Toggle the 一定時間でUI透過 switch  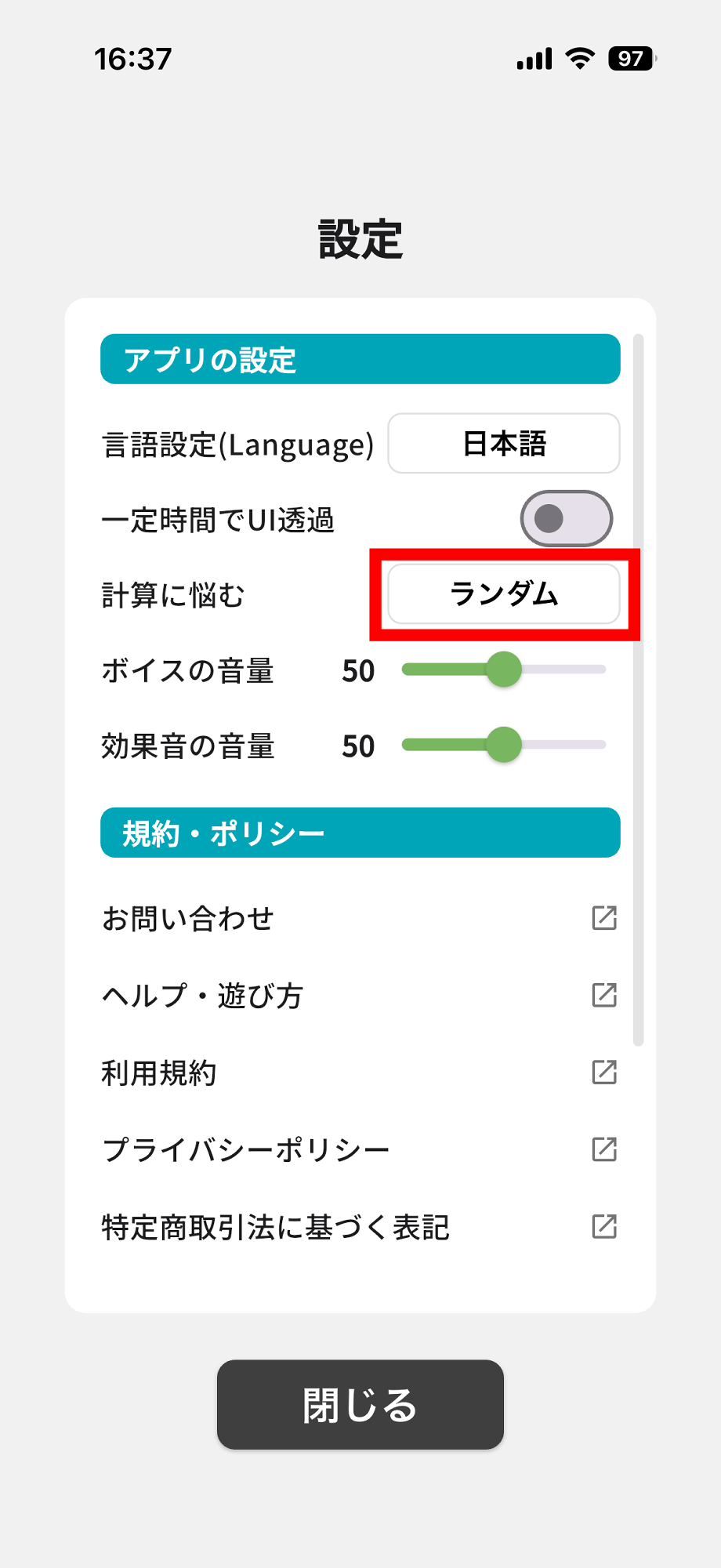point(567,518)
